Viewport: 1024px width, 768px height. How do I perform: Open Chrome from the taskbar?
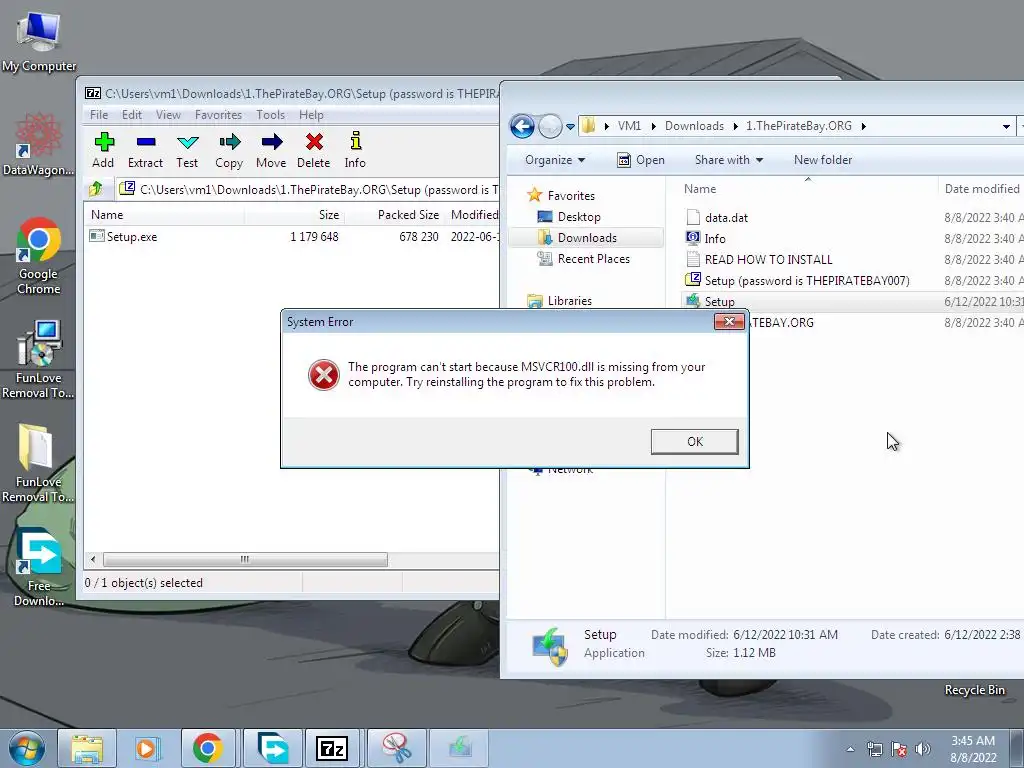click(x=208, y=748)
